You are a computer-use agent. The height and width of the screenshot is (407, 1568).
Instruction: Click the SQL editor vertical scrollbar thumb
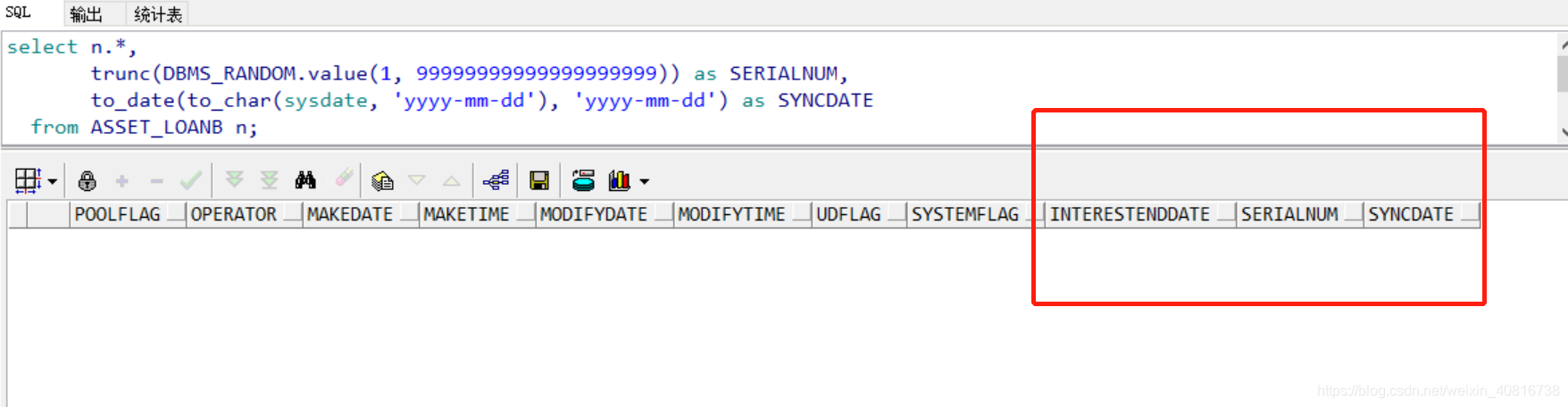click(1563, 73)
